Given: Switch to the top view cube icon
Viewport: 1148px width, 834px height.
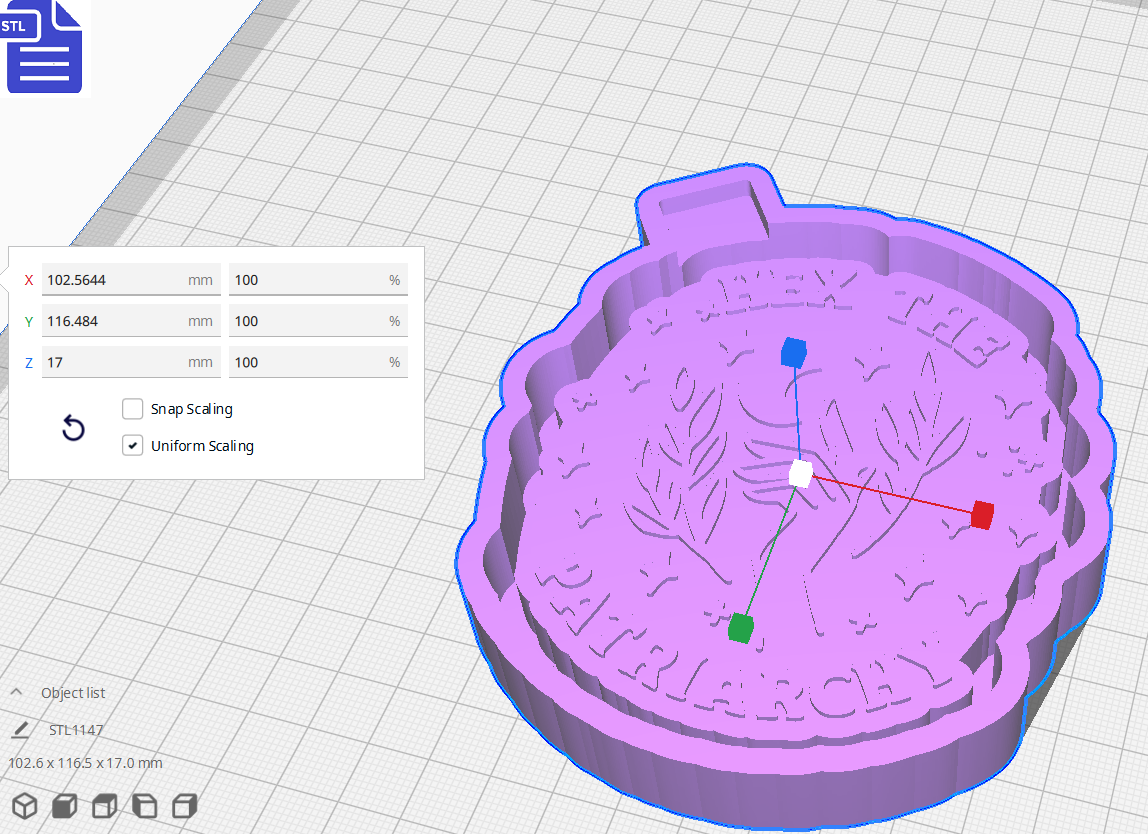Looking at the screenshot, I should click(x=104, y=805).
